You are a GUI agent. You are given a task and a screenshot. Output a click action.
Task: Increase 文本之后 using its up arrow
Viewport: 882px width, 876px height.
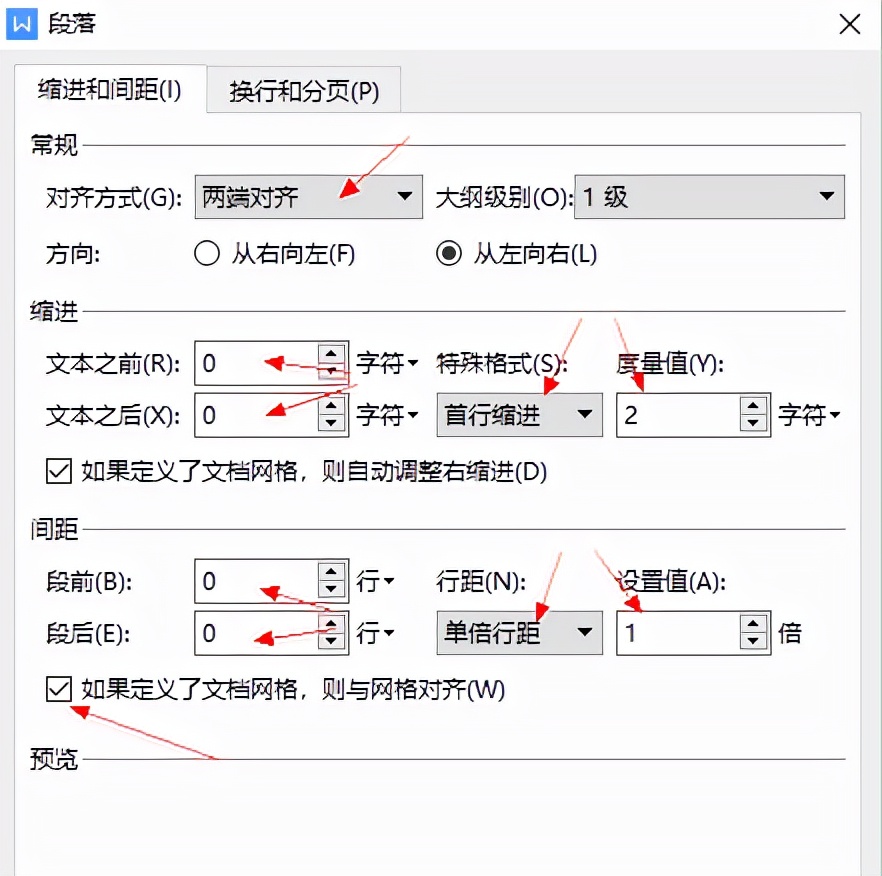pos(330,408)
